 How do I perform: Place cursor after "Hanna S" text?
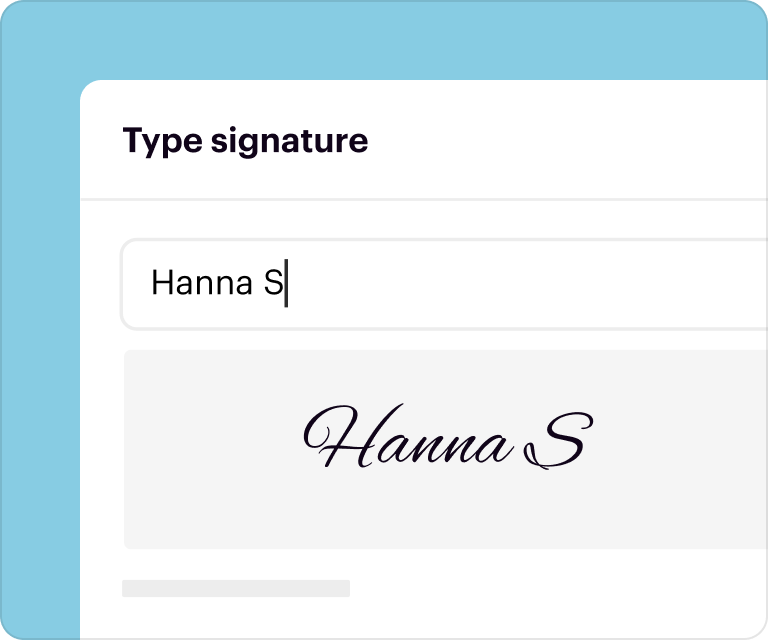(287, 284)
